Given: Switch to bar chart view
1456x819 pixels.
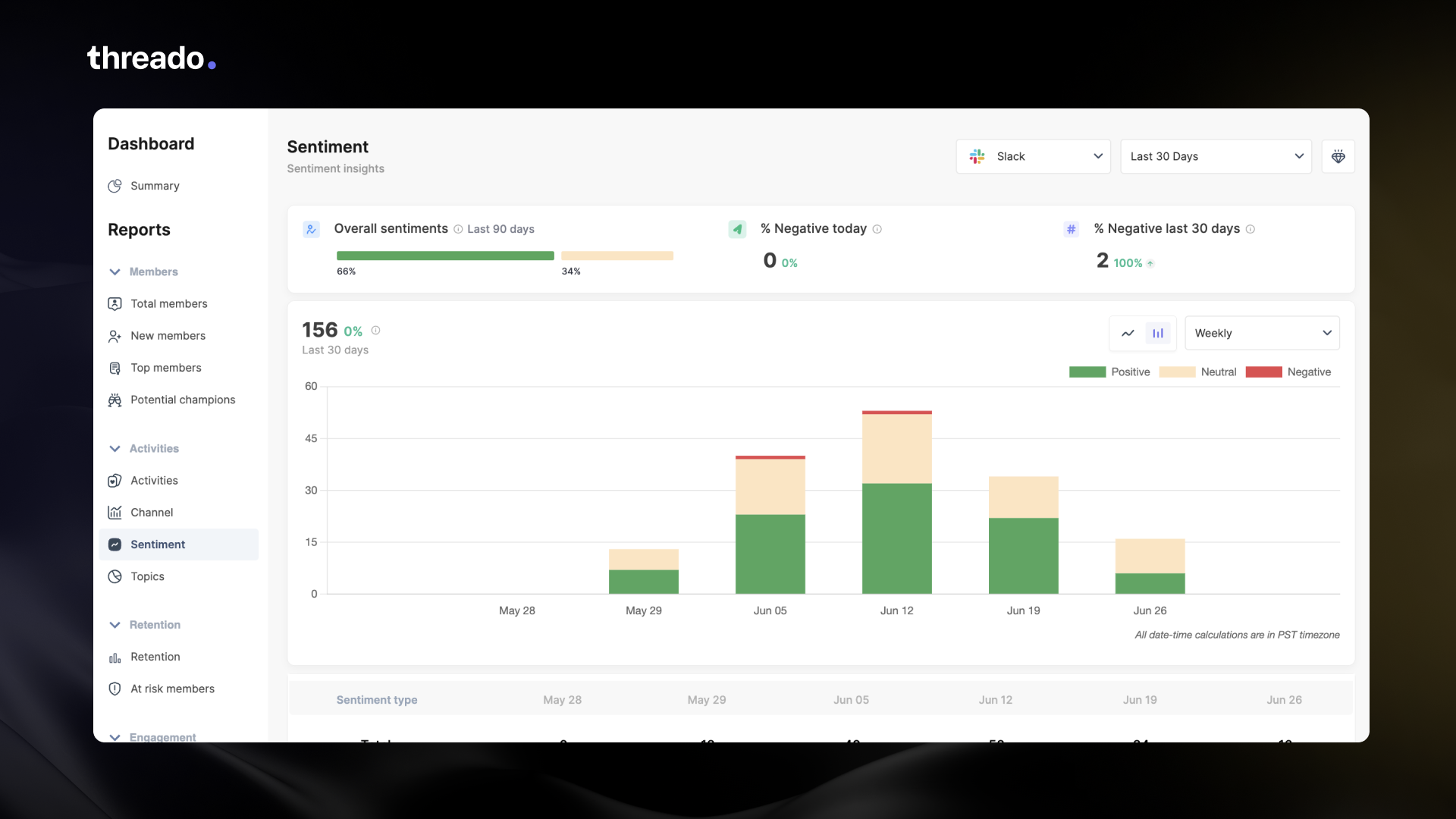Looking at the screenshot, I should (x=1158, y=333).
